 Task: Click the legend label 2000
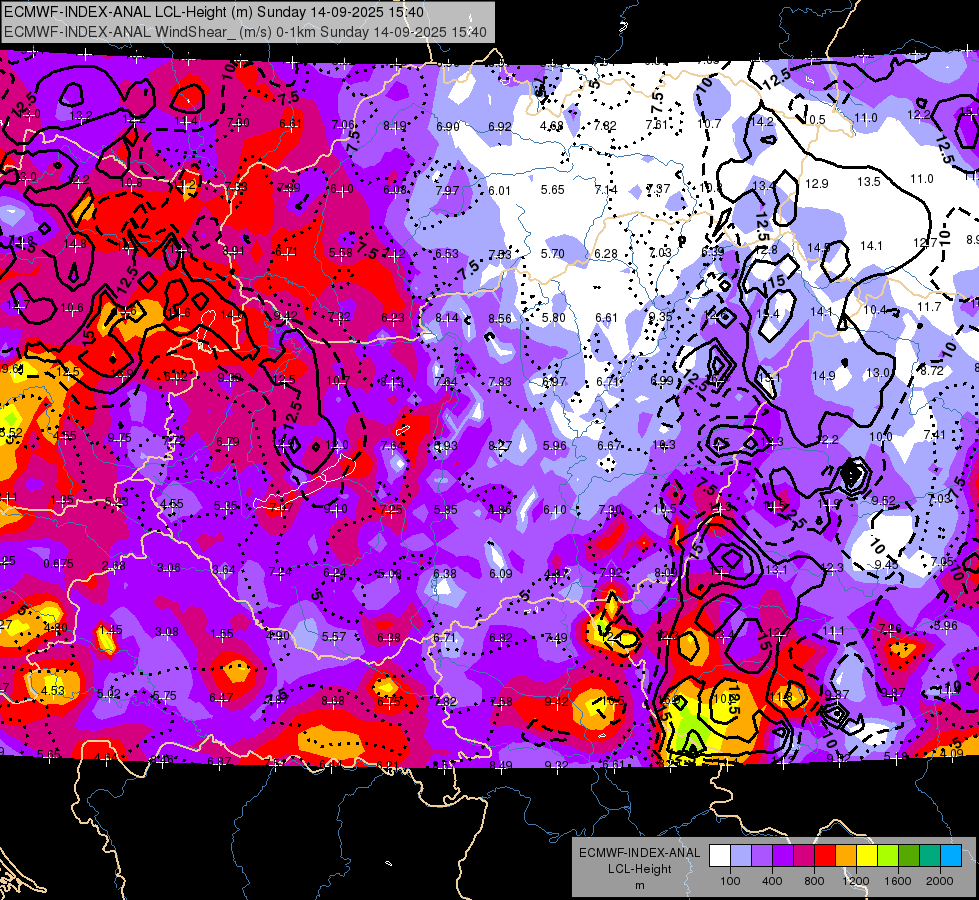point(939,881)
